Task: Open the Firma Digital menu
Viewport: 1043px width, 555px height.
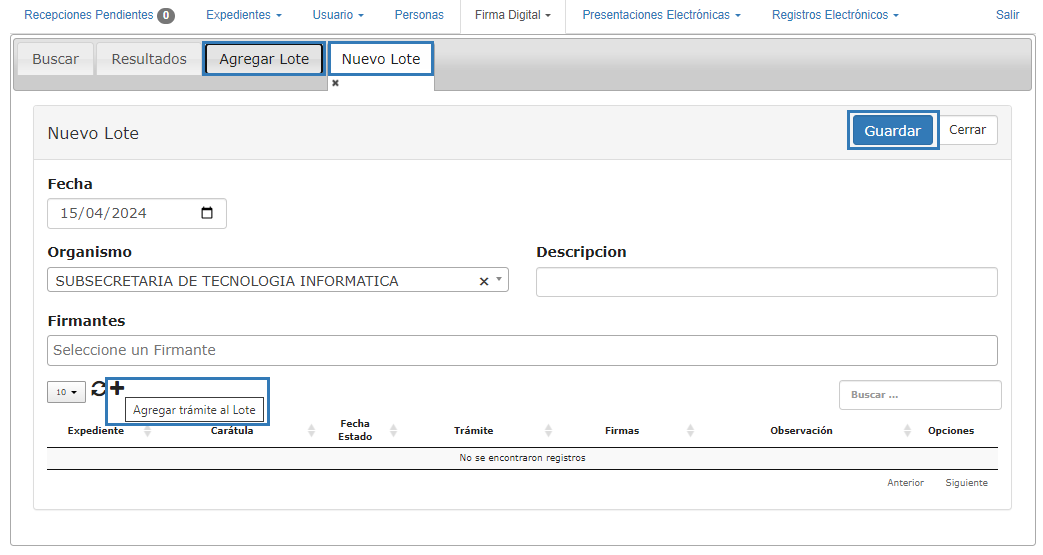Action: 512,15
